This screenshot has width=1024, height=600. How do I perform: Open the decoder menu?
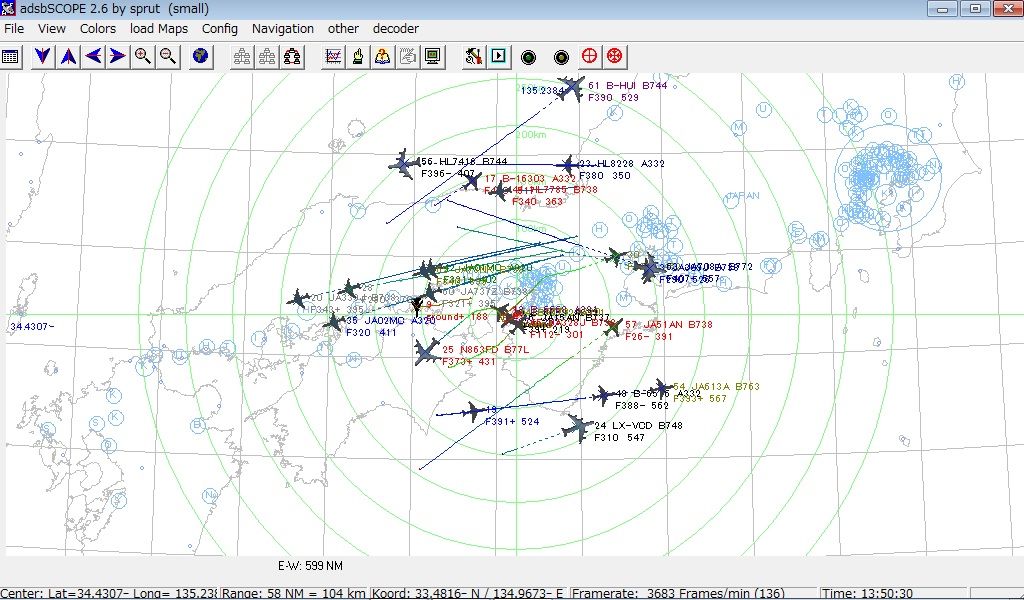click(395, 29)
